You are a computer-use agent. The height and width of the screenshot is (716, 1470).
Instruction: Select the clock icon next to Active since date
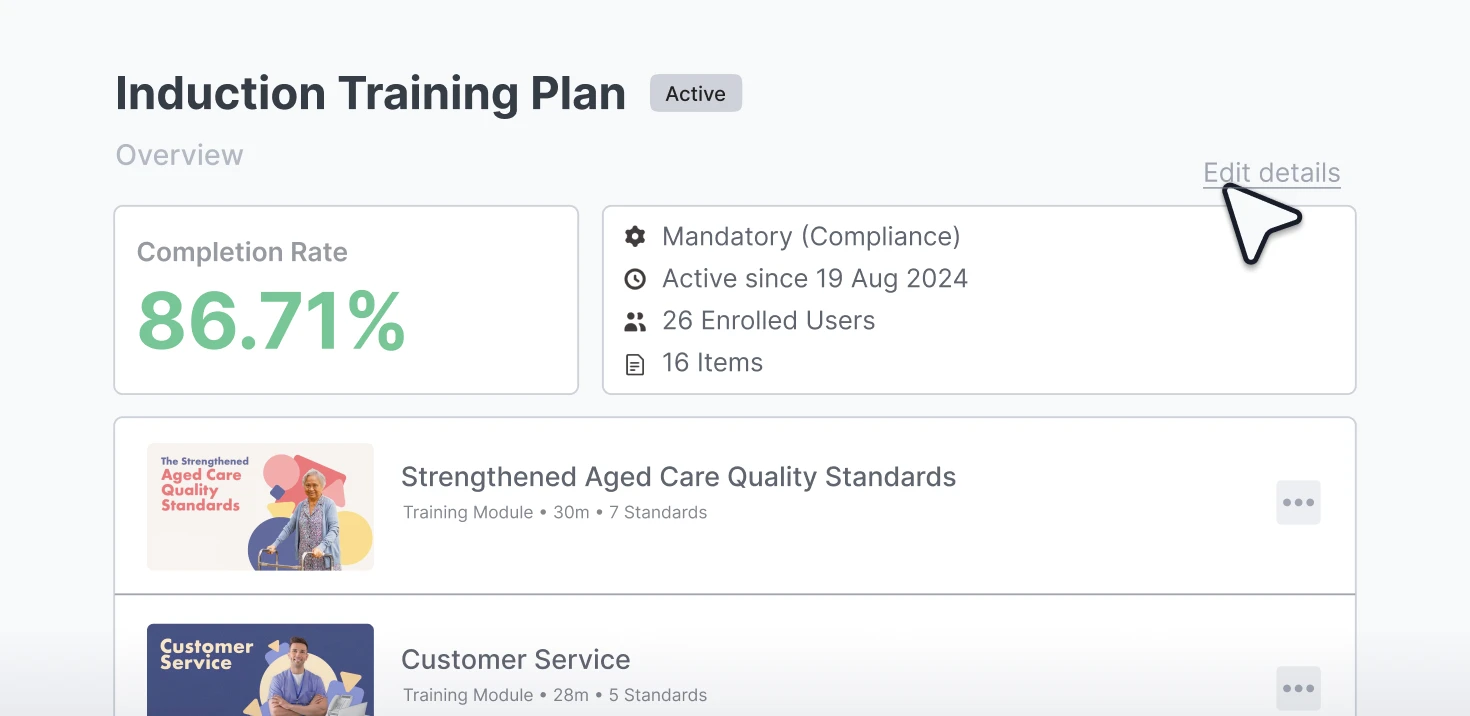pyautogui.click(x=635, y=278)
